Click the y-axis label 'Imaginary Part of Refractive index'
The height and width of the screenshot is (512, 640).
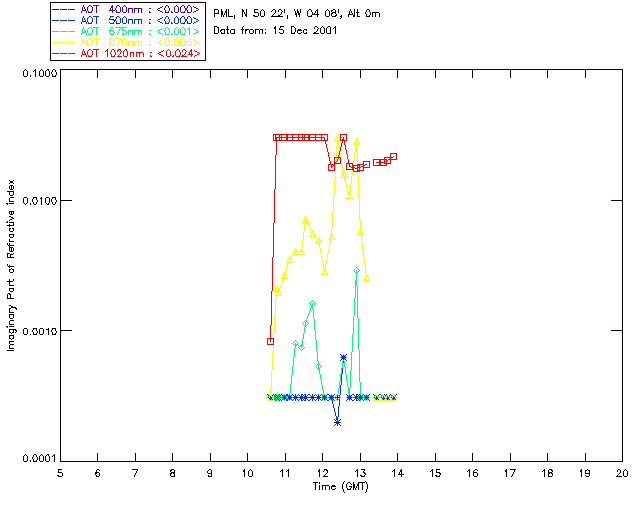pyautogui.click(x=11, y=265)
